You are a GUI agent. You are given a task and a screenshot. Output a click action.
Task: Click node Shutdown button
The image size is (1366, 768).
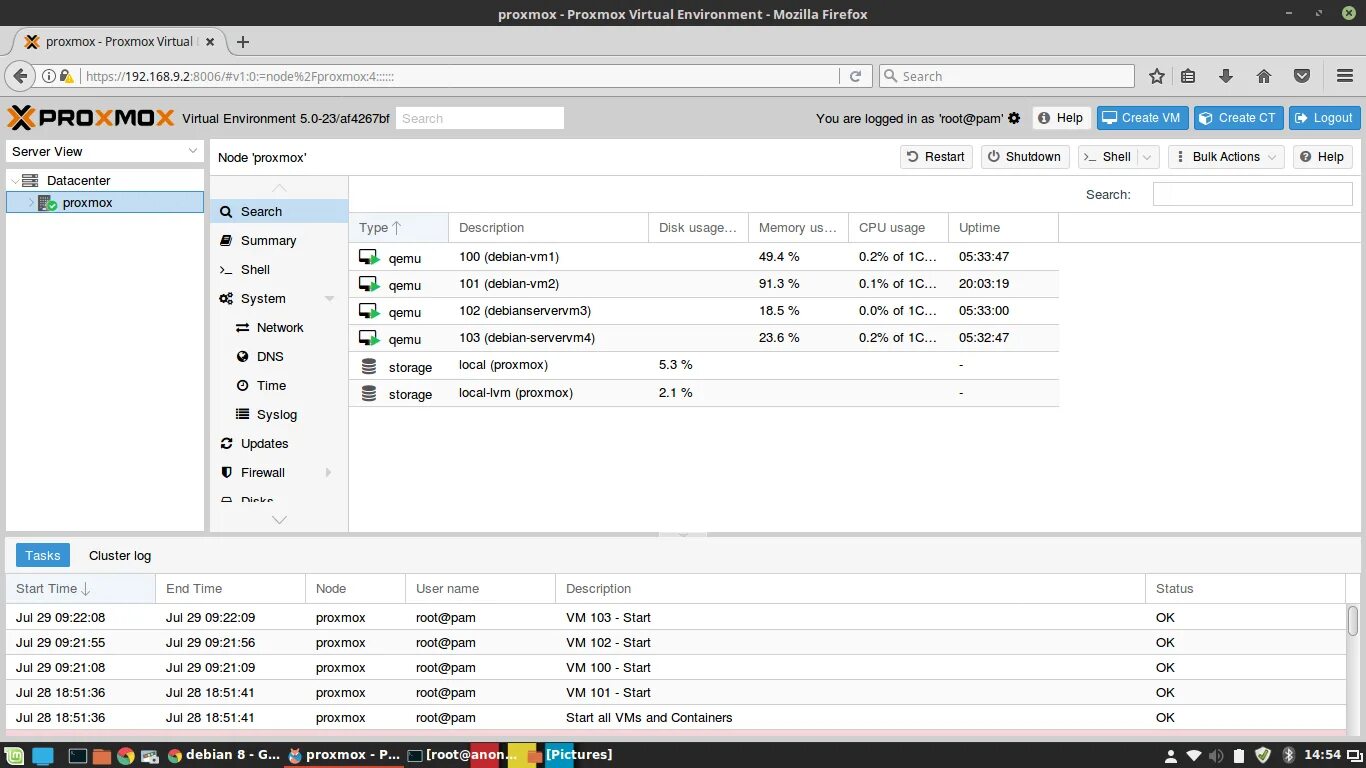1025,157
